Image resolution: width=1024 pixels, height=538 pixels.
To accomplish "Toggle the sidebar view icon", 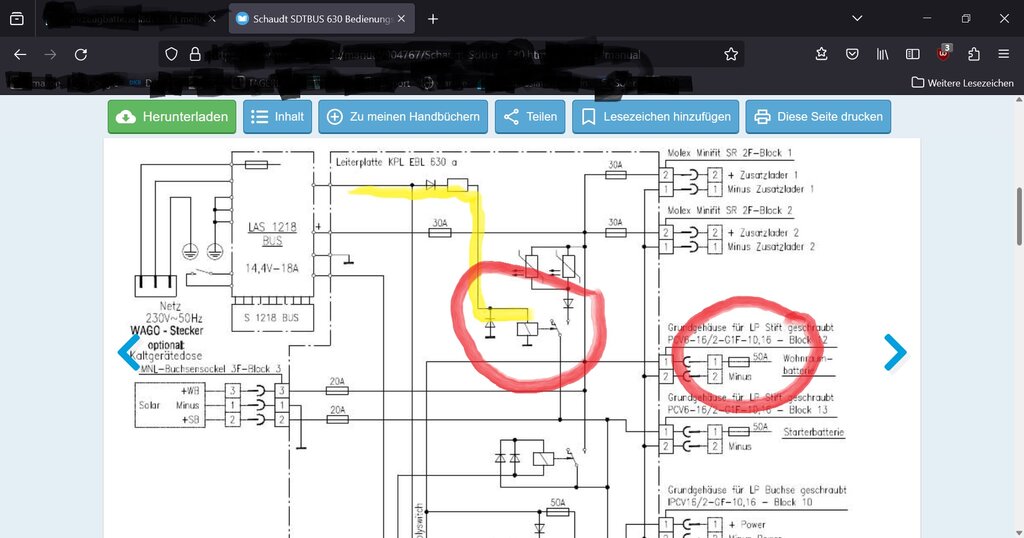I will point(912,54).
